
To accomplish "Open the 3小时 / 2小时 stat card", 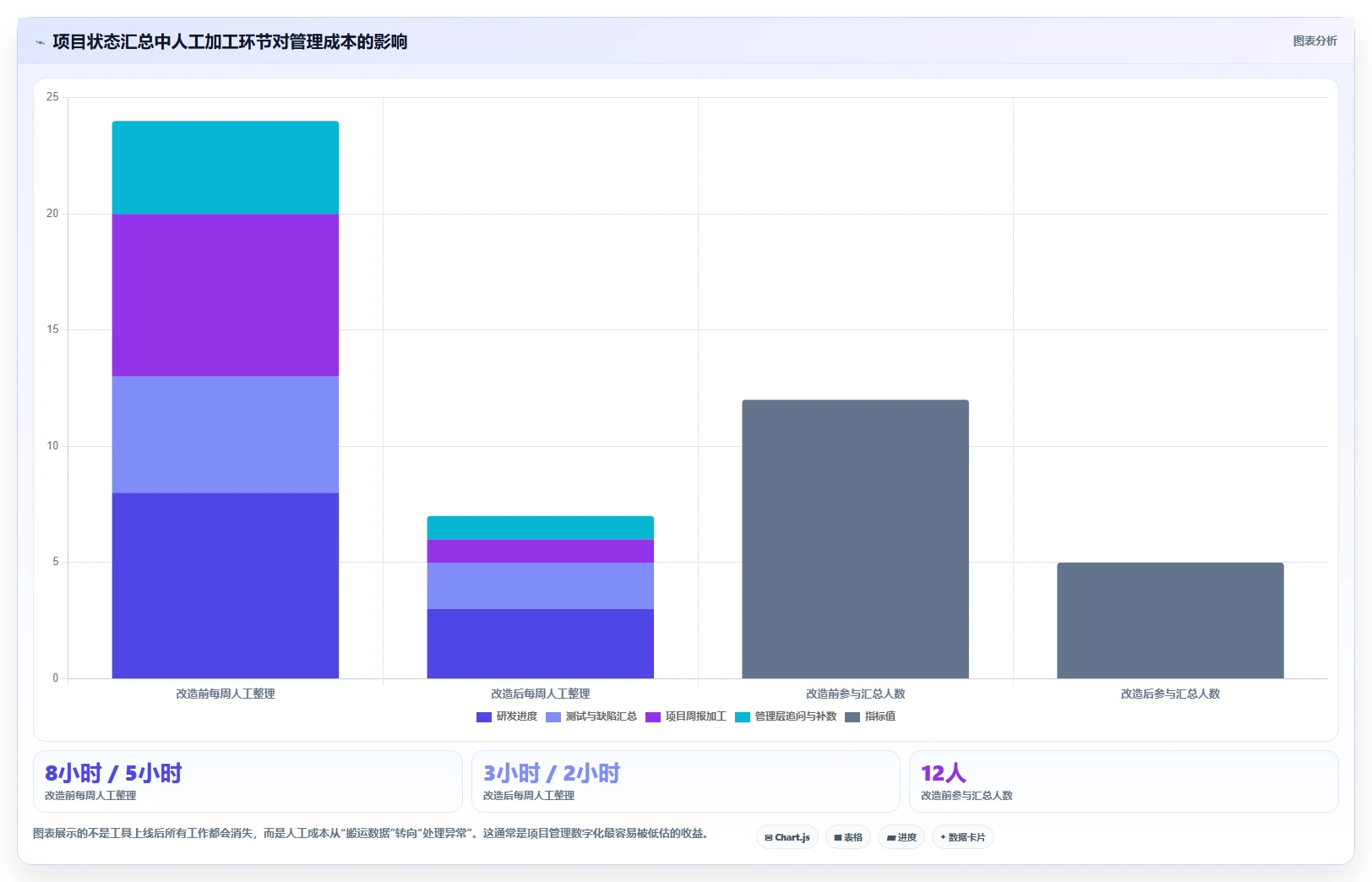I will pos(686,781).
